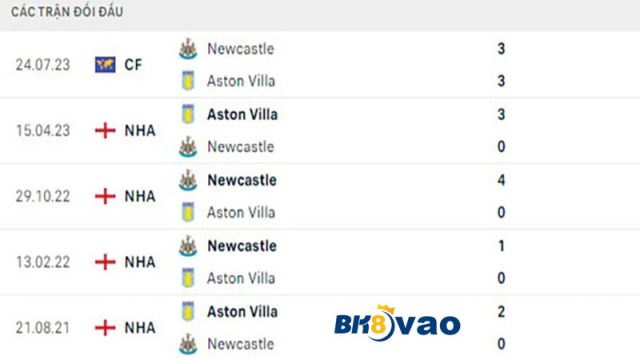The height and width of the screenshot is (360, 640).
Task: Open the BK8vao logo watermark
Action: point(397,323)
